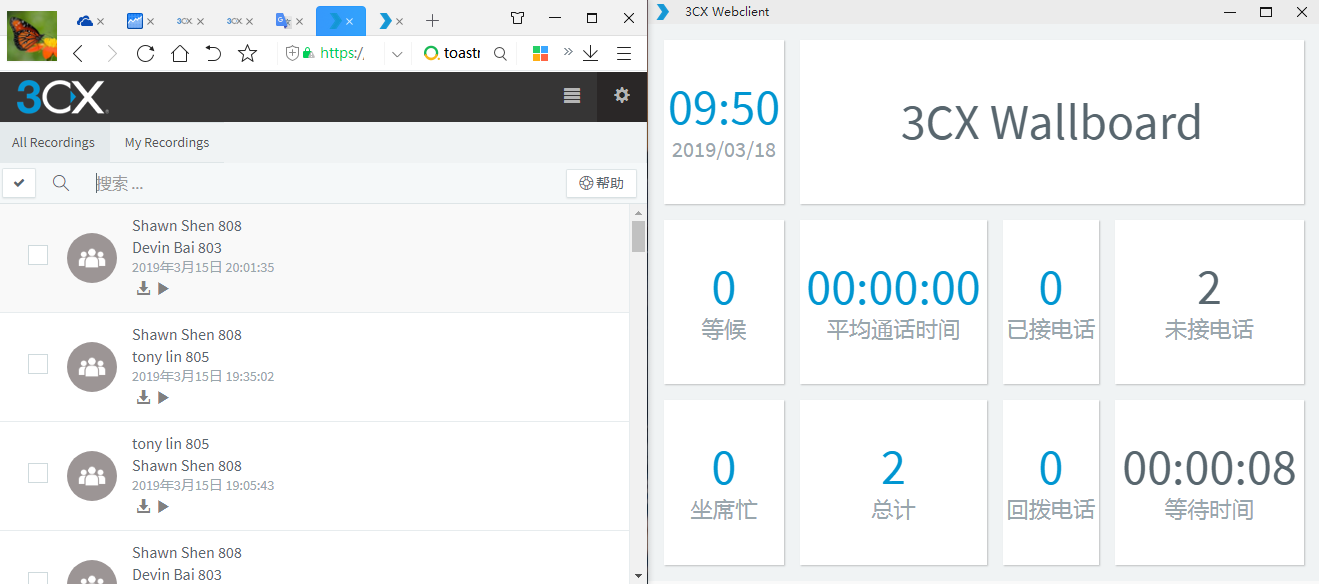1319x584 pixels.
Task: Switch to the chart icon browser tab
Action: tap(135, 20)
